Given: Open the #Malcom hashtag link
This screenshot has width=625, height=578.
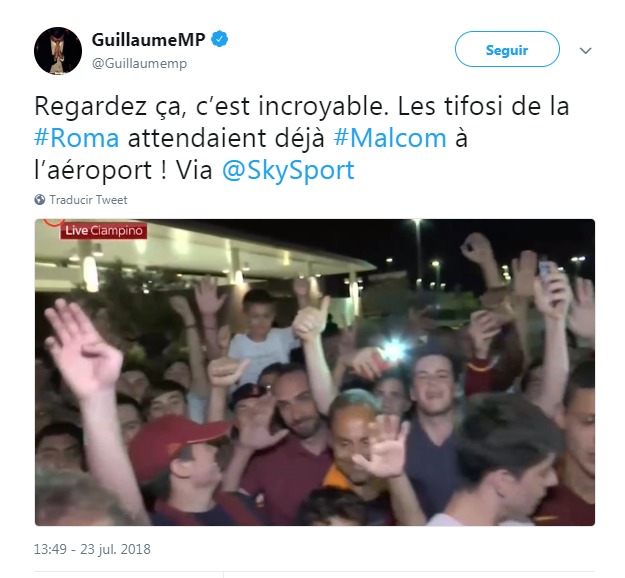Looking at the screenshot, I should coord(390,138).
